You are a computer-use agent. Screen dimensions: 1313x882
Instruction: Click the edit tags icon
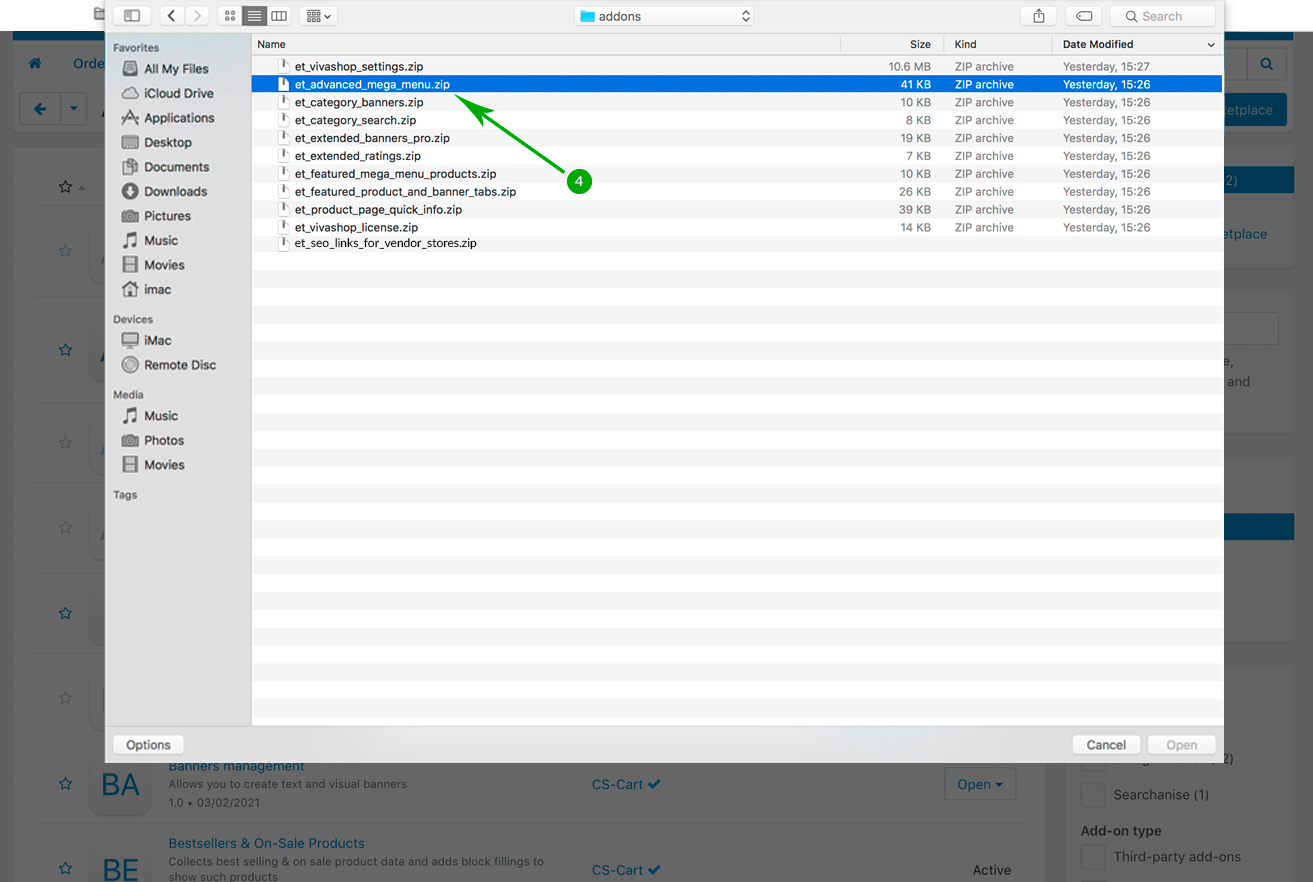(x=1083, y=16)
